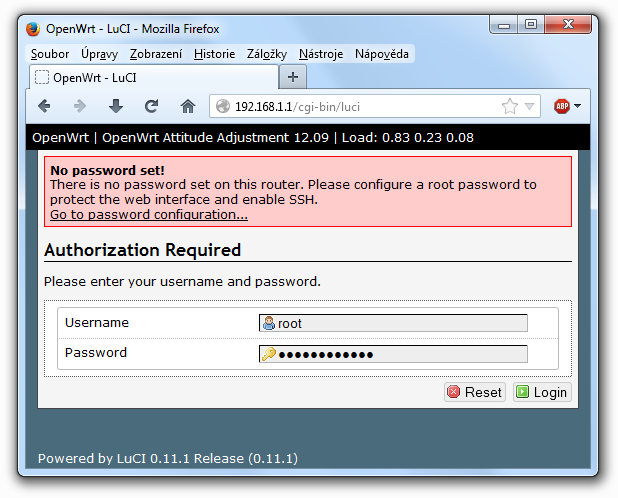Open the home page icon
This screenshot has width=618, height=498.
click(188, 106)
